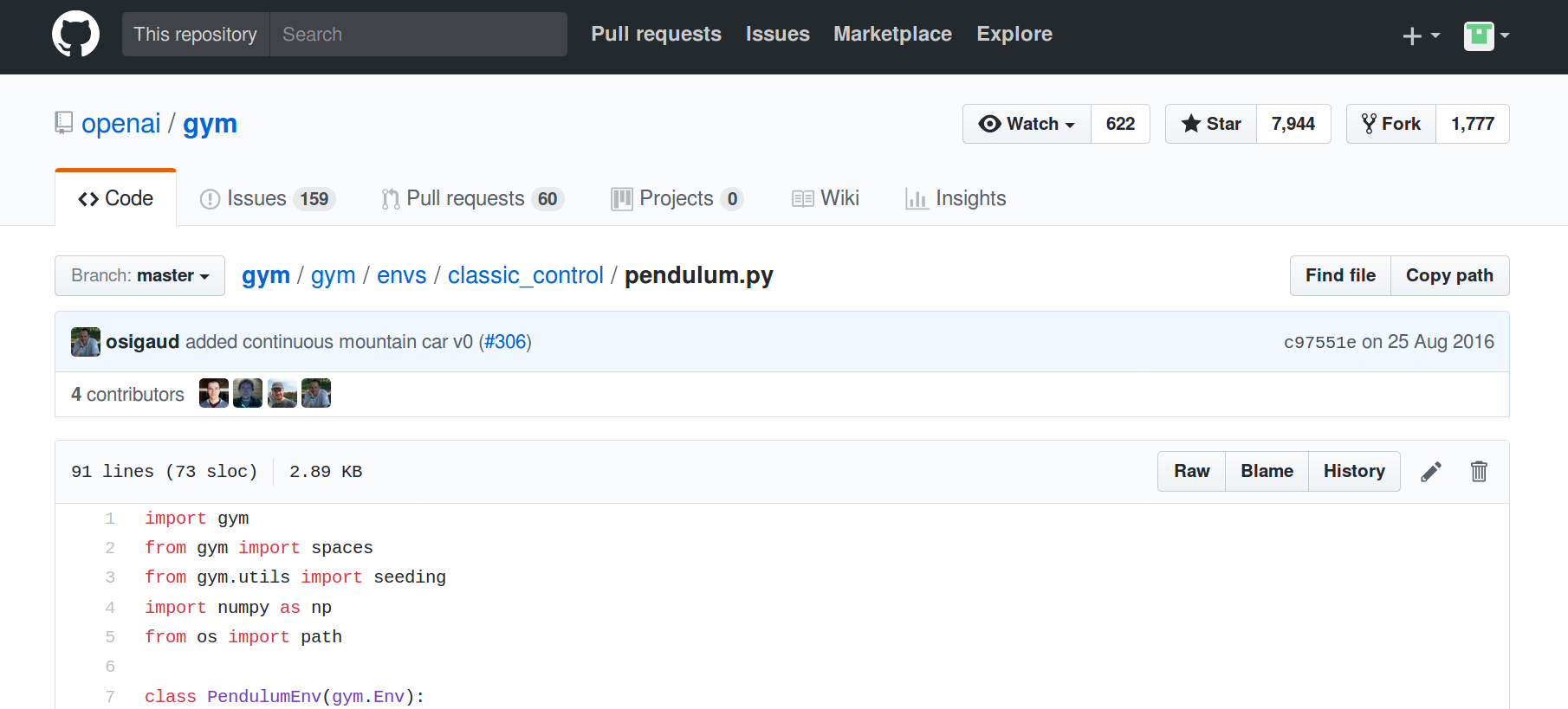Click osigaud's commit author avatar
Viewport: 1568px width, 709px height.
[85, 342]
